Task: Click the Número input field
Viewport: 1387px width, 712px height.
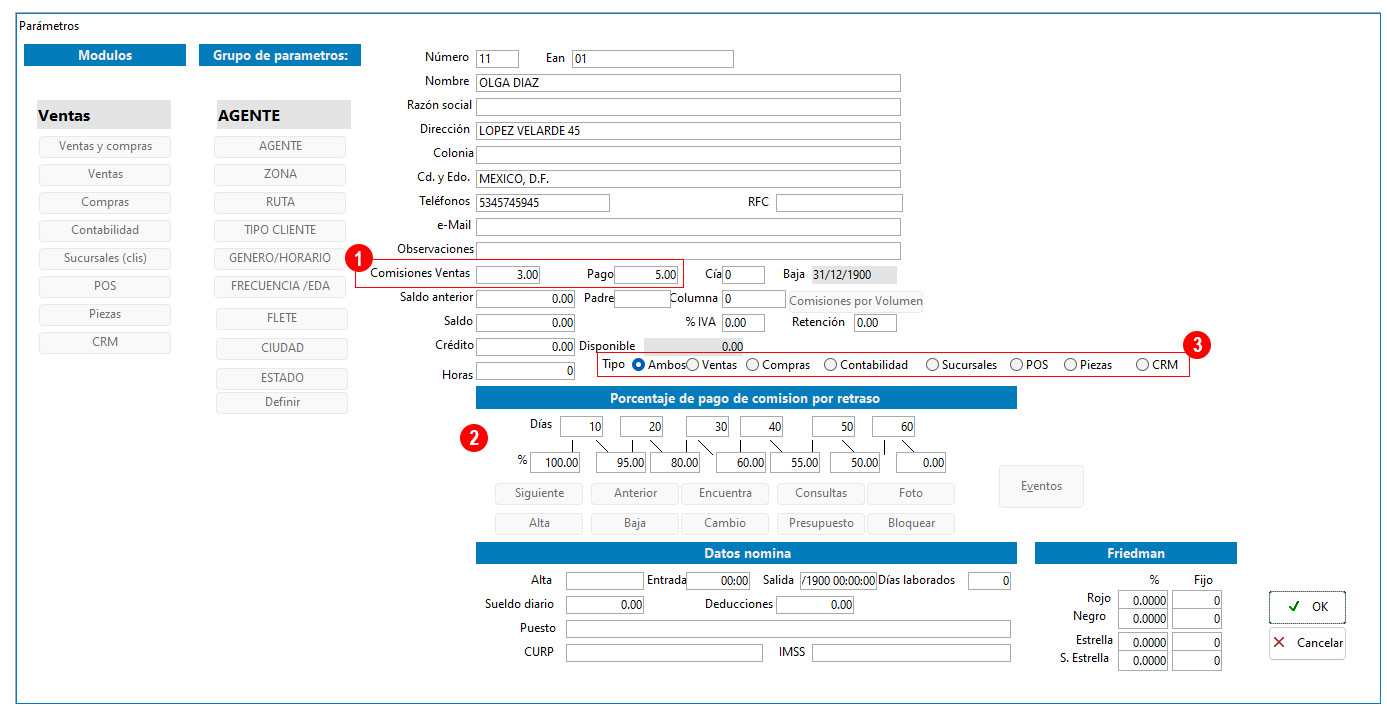Action: 497,59
